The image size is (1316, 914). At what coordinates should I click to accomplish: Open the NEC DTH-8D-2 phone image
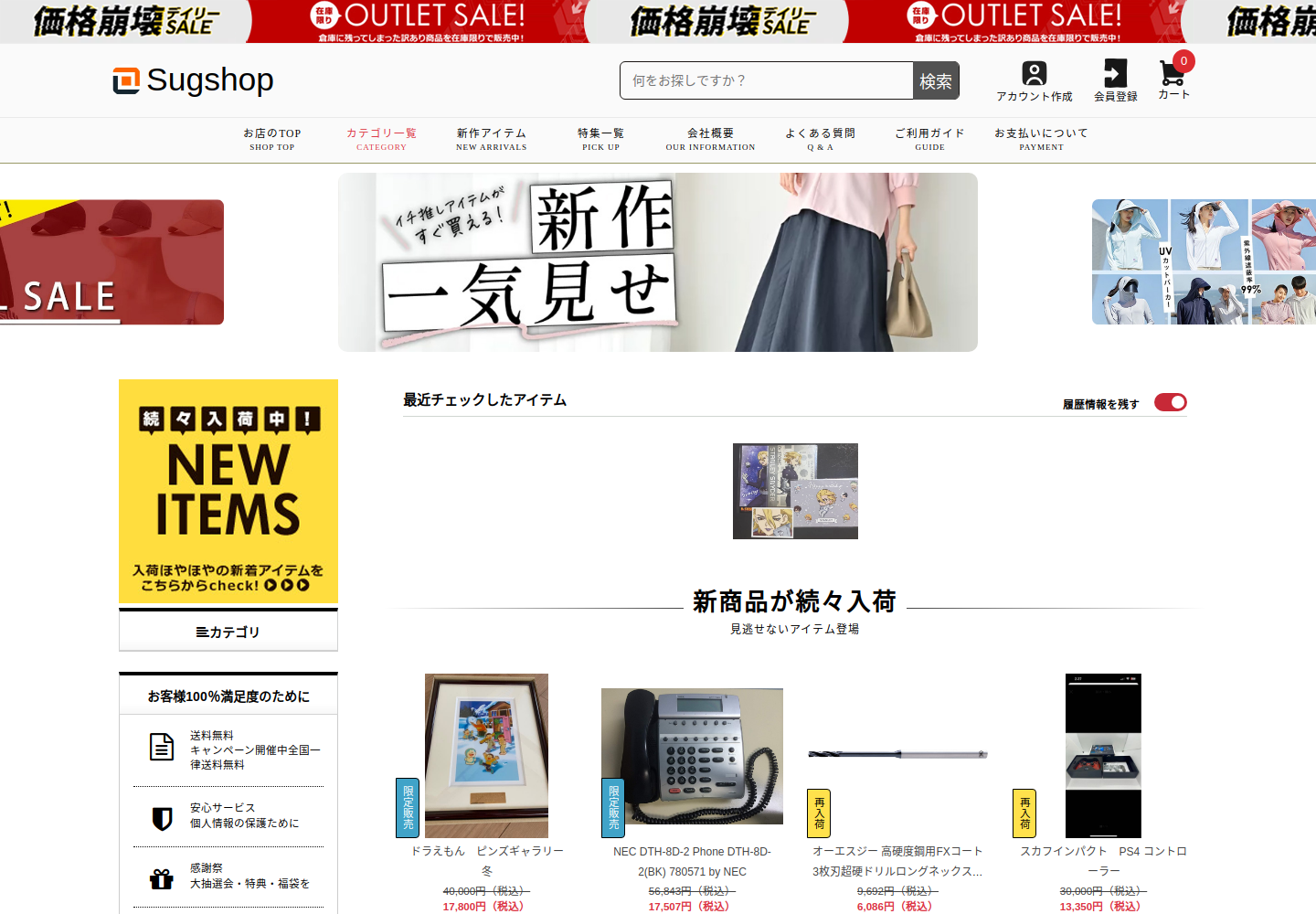[692, 756]
